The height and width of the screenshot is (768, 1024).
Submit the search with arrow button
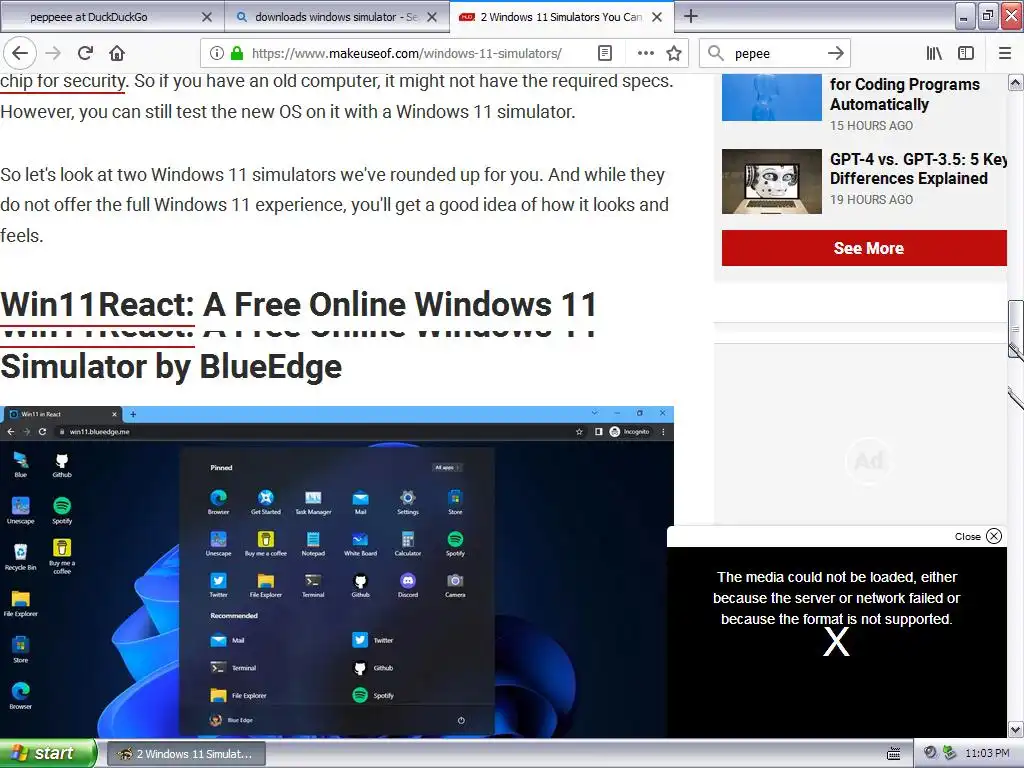pyautogui.click(x=835, y=53)
